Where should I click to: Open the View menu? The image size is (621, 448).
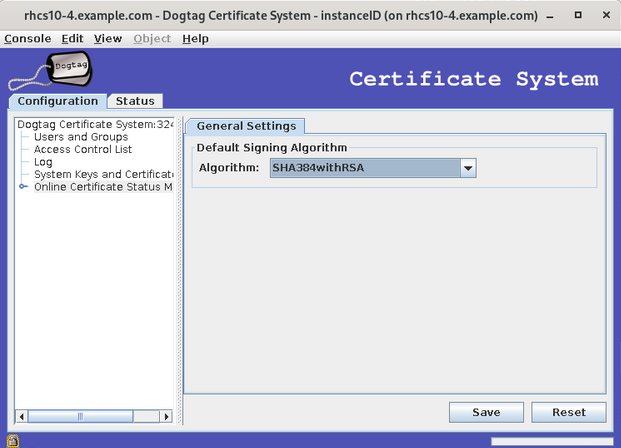tap(107, 38)
